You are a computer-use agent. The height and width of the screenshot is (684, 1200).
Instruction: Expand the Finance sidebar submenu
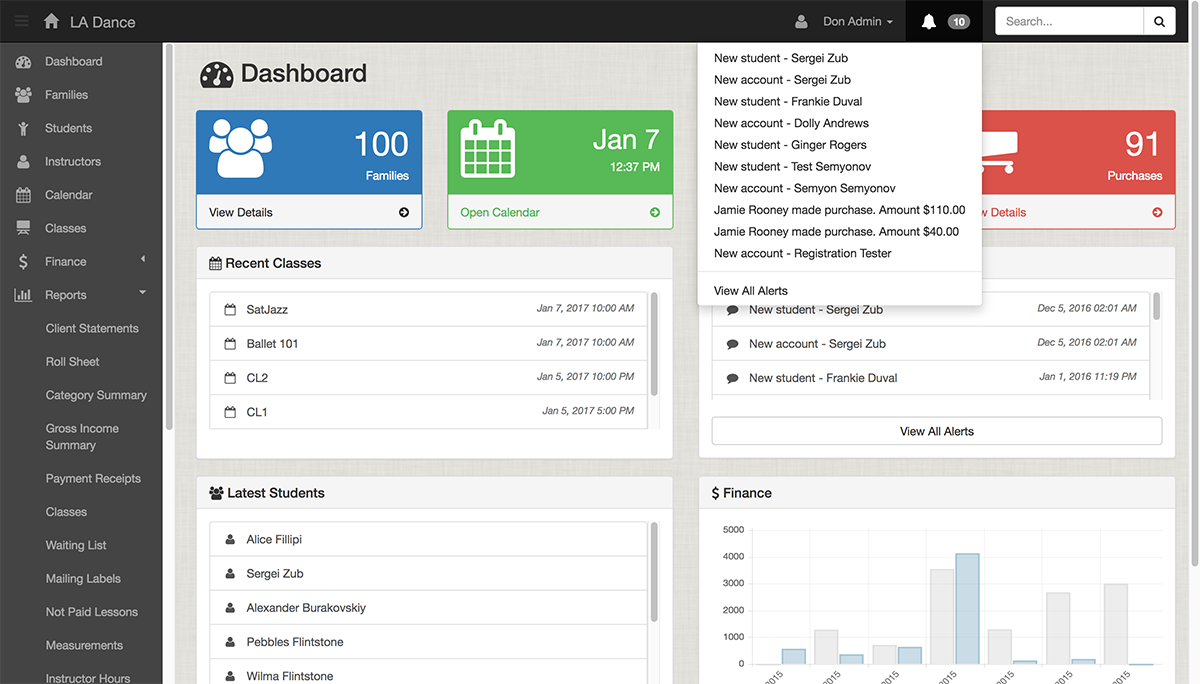point(143,260)
